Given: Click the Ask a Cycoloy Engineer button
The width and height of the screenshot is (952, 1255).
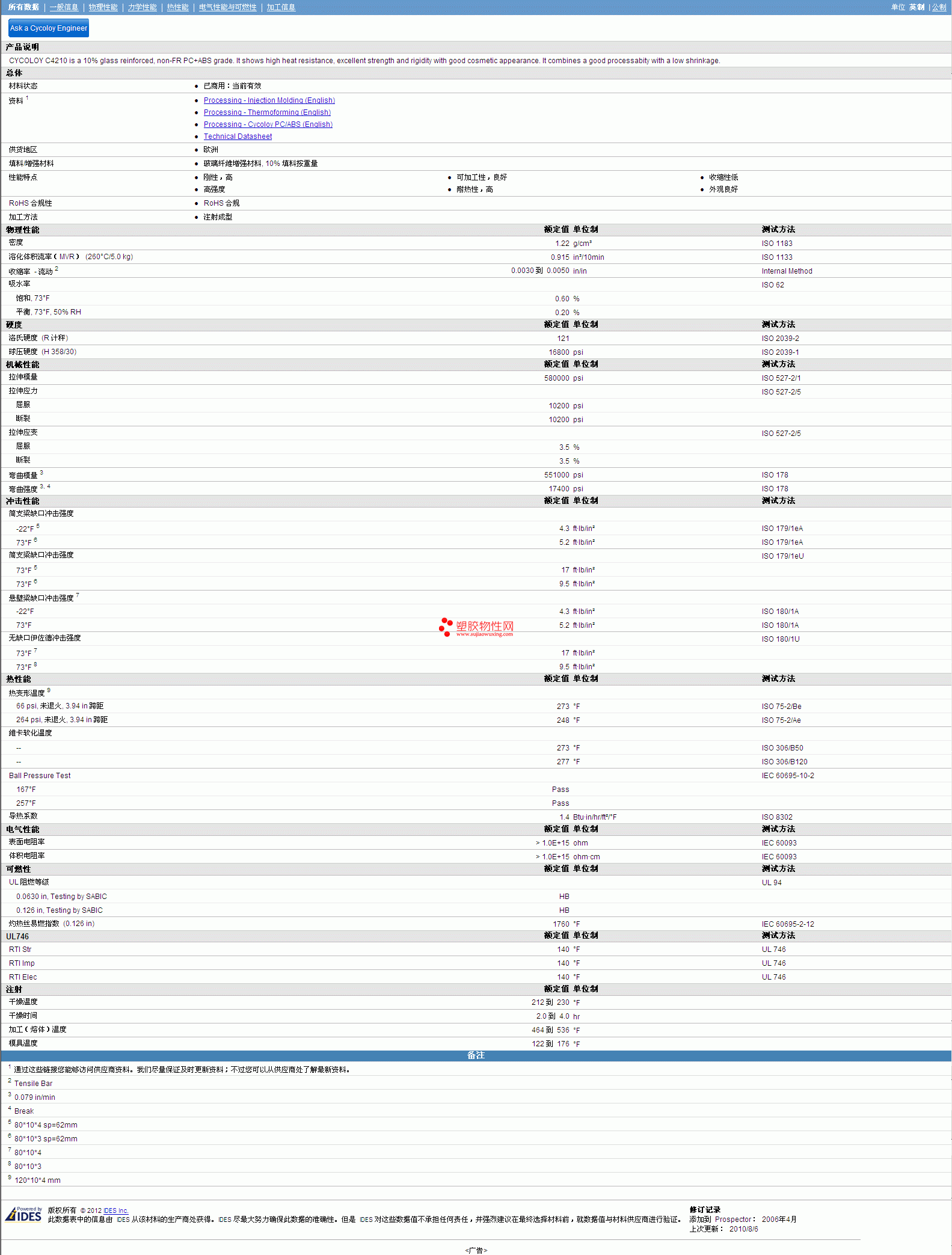Looking at the screenshot, I should [x=49, y=28].
